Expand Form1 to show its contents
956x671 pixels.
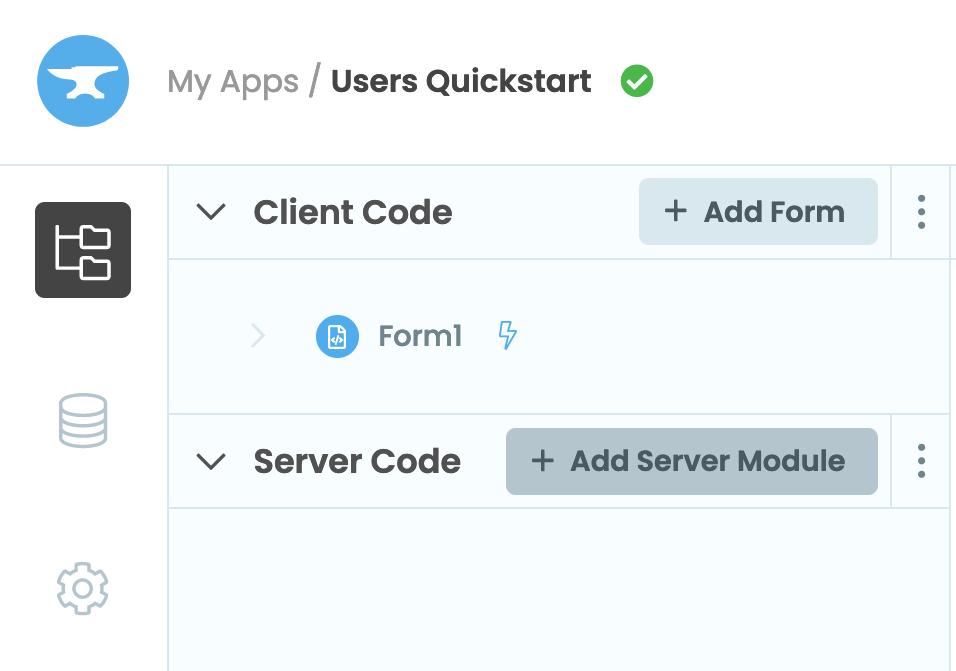pos(258,336)
